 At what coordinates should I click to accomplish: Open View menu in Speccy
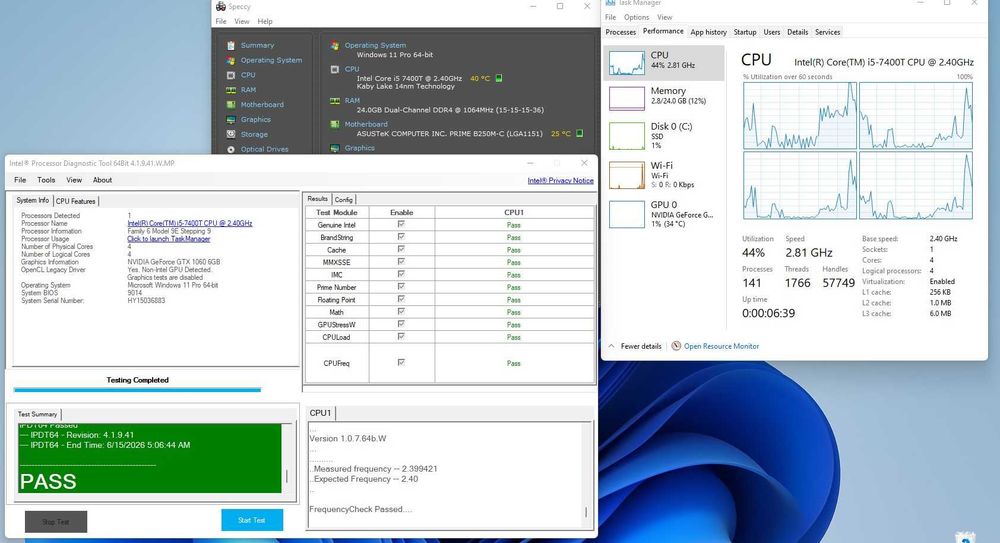(x=242, y=21)
